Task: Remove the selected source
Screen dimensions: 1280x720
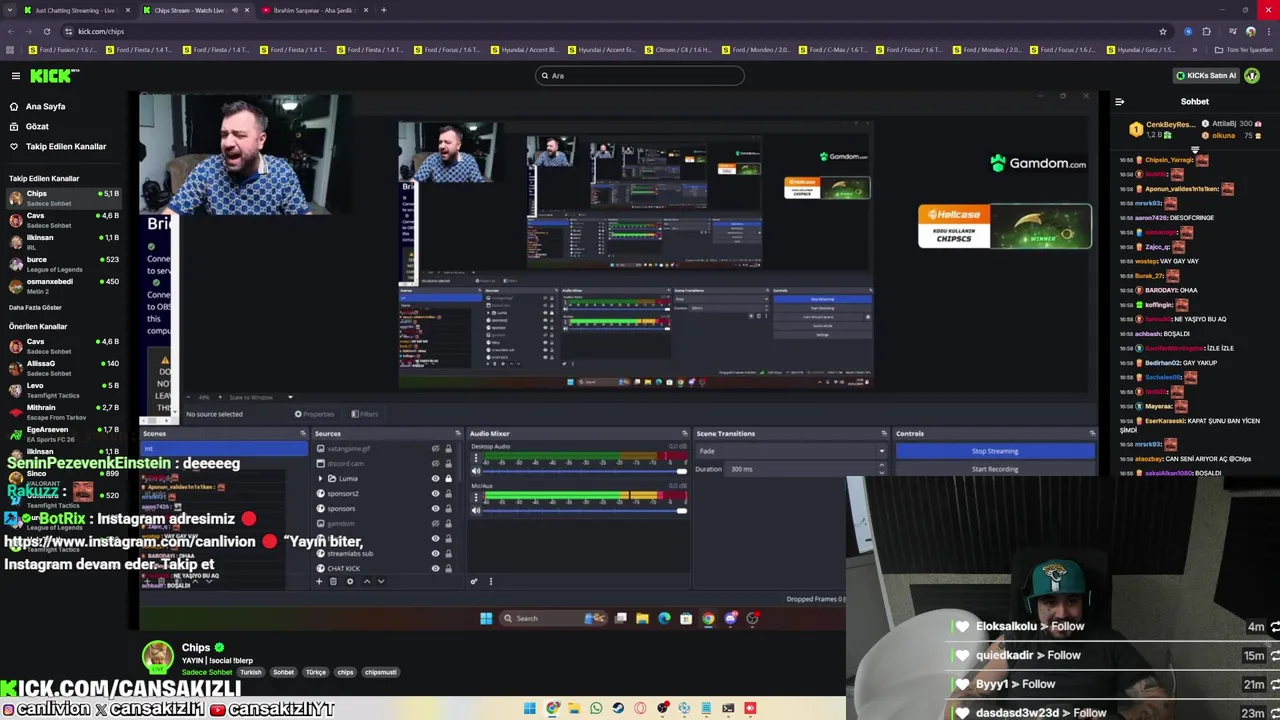Action: [x=334, y=581]
